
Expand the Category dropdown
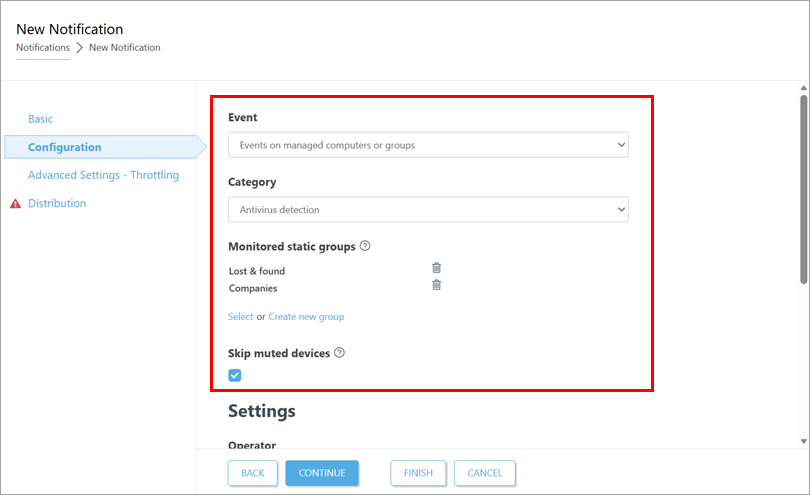pyautogui.click(x=428, y=210)
